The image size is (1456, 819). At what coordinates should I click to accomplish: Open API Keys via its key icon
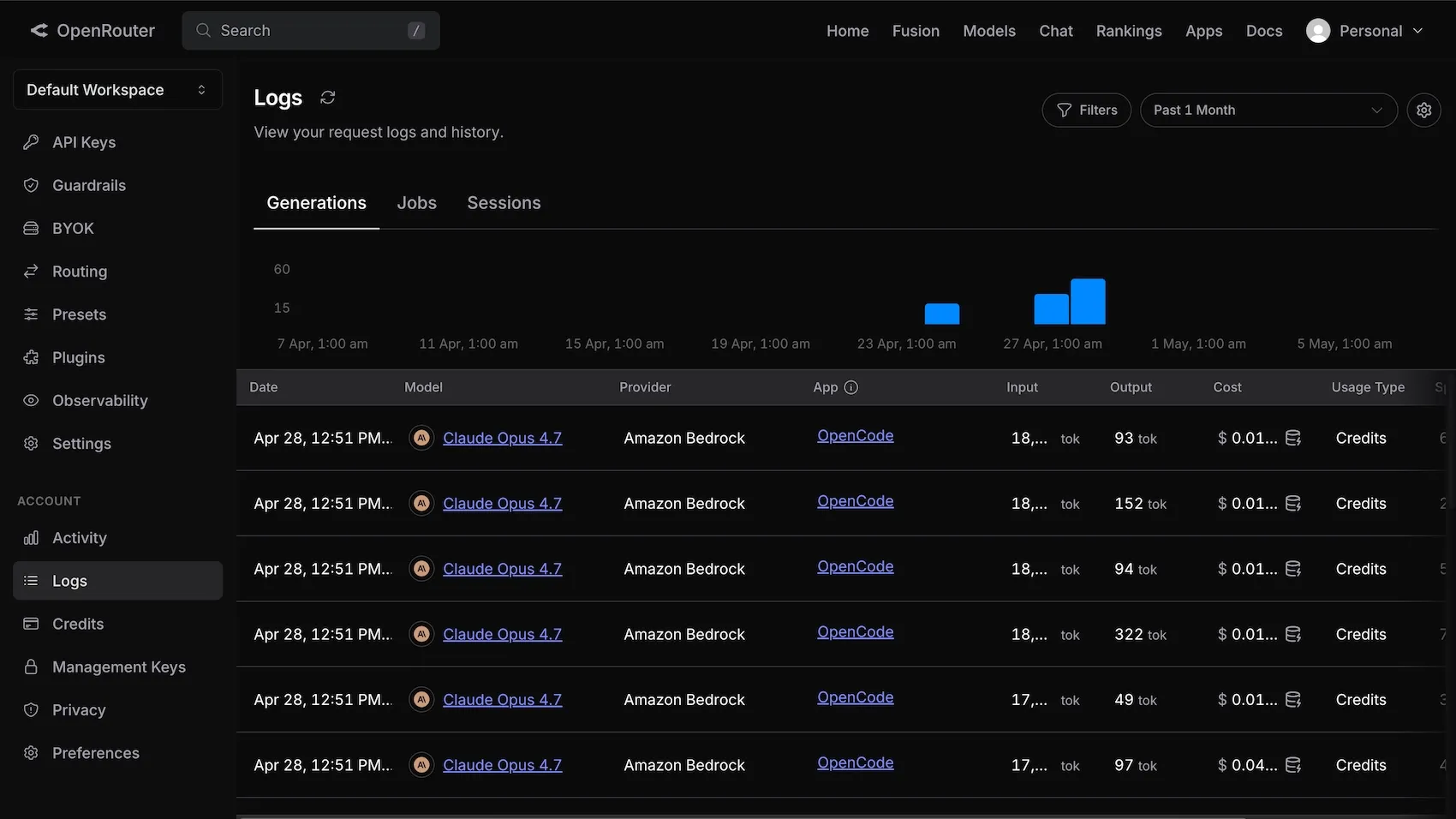pyautogui.click(x=31, y=142)
